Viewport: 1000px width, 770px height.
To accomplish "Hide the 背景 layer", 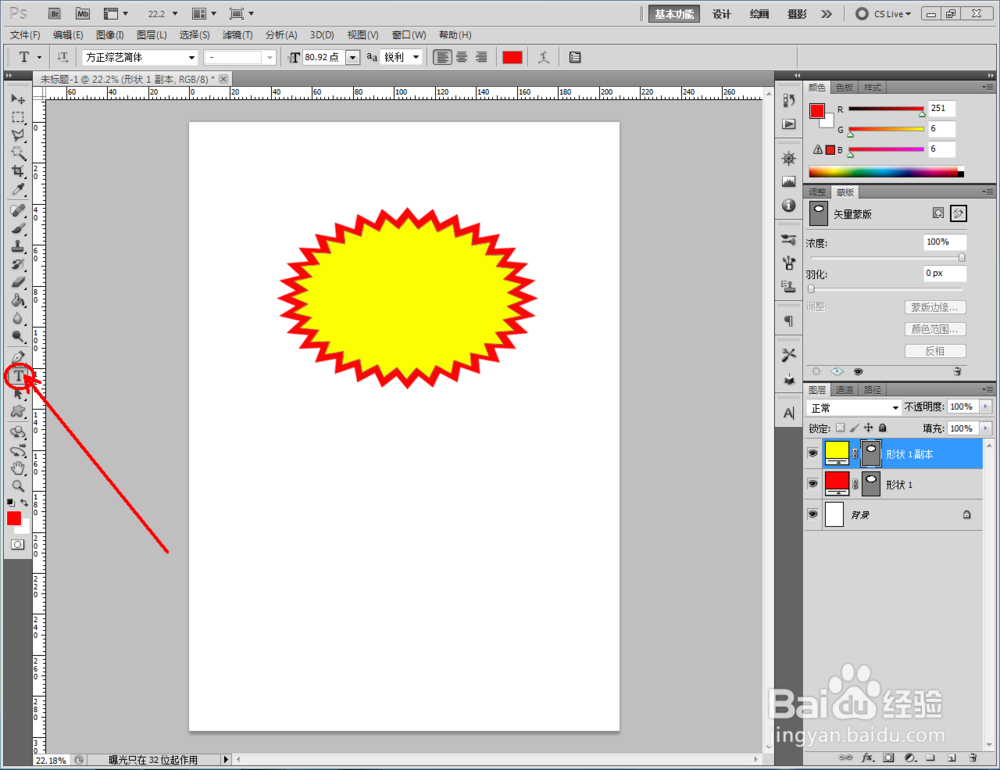I will (x=812, y=514).
